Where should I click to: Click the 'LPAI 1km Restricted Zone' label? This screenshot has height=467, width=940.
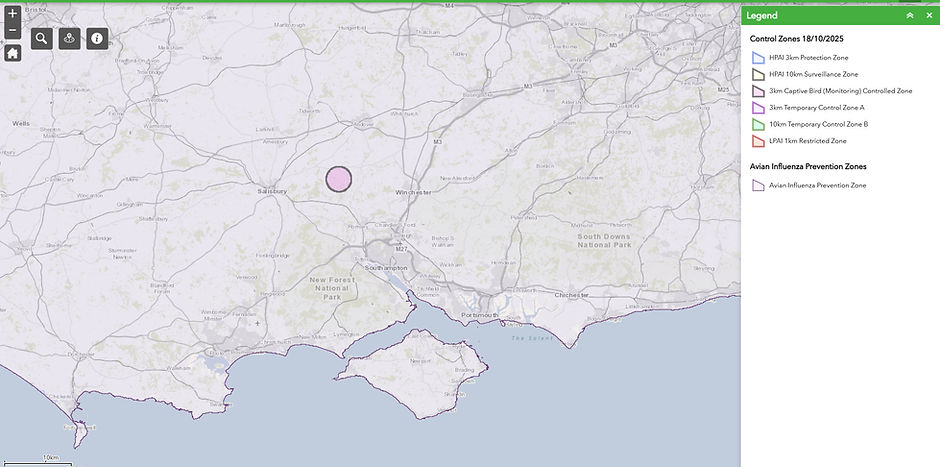pyautogui.click(x=808, y=141)
